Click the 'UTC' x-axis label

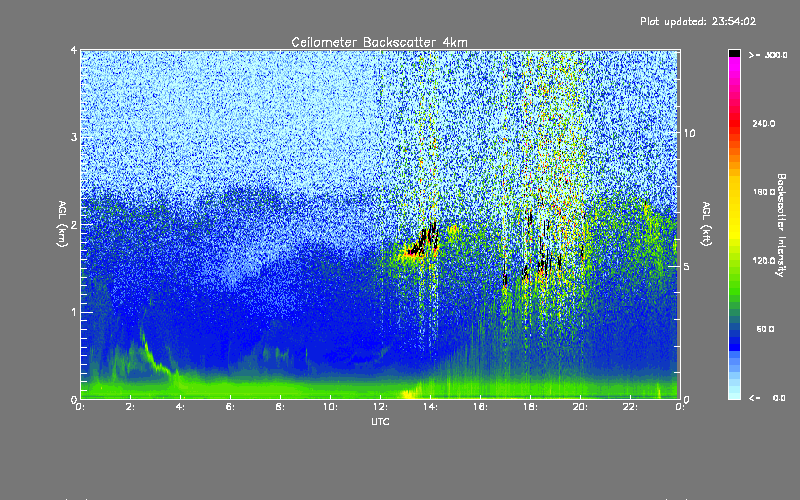(380, 421)
